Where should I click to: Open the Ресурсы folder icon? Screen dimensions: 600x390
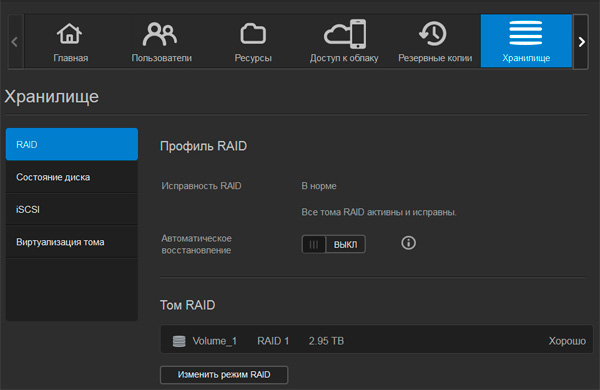click(253, 34)
